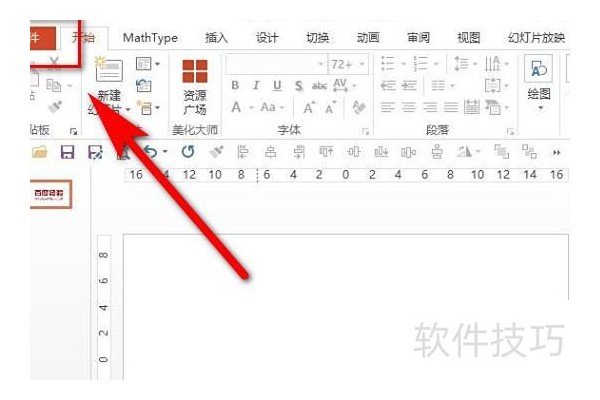The height and width of the screenshot is (400, 600).
Task: Decrease the list indent level
Action: [x=388, y=86]
